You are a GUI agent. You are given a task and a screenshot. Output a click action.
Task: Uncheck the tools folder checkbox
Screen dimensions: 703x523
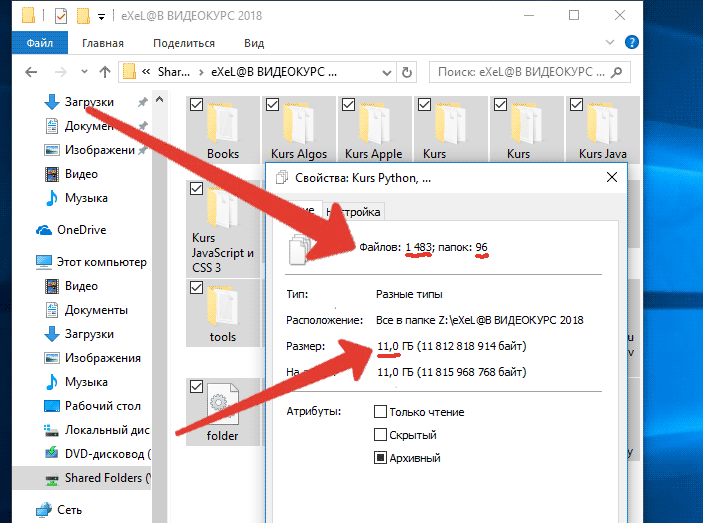(196, 287)
